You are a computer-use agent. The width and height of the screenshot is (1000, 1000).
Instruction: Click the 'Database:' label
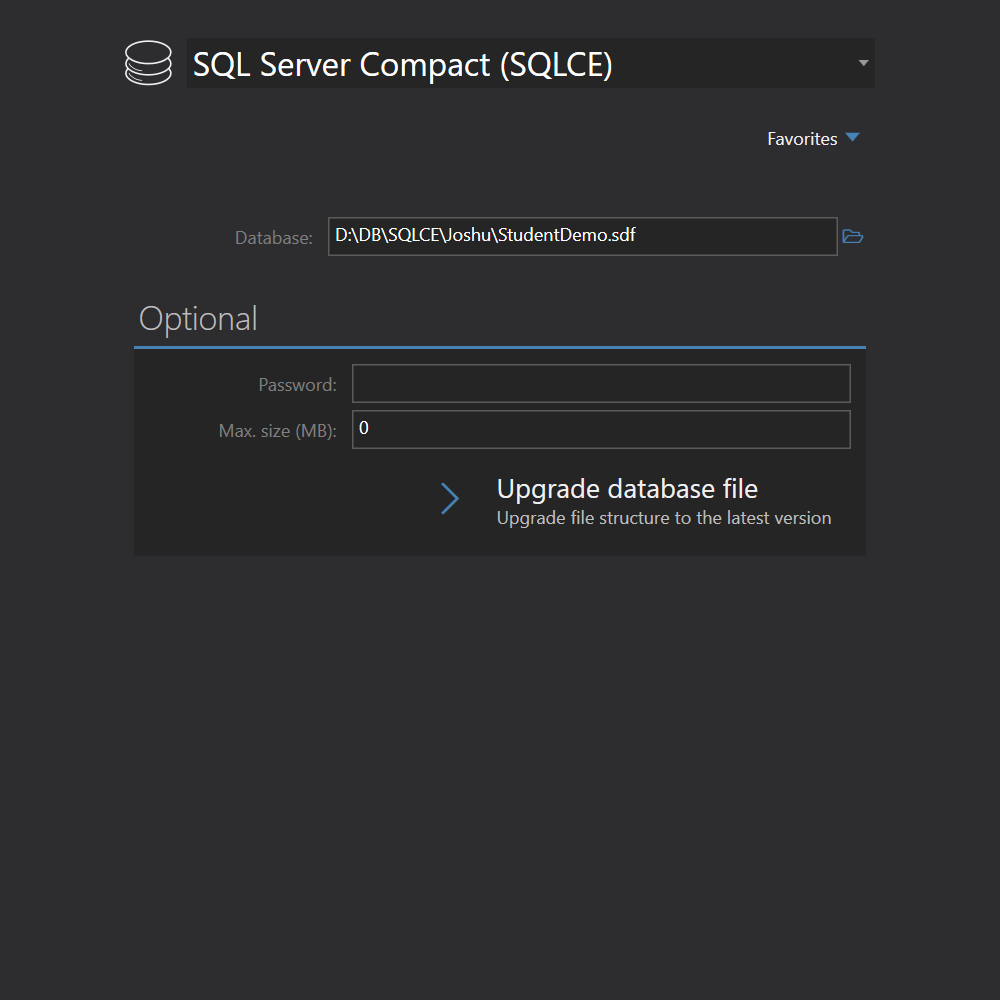pyautogui.click(x=273, y=238)
